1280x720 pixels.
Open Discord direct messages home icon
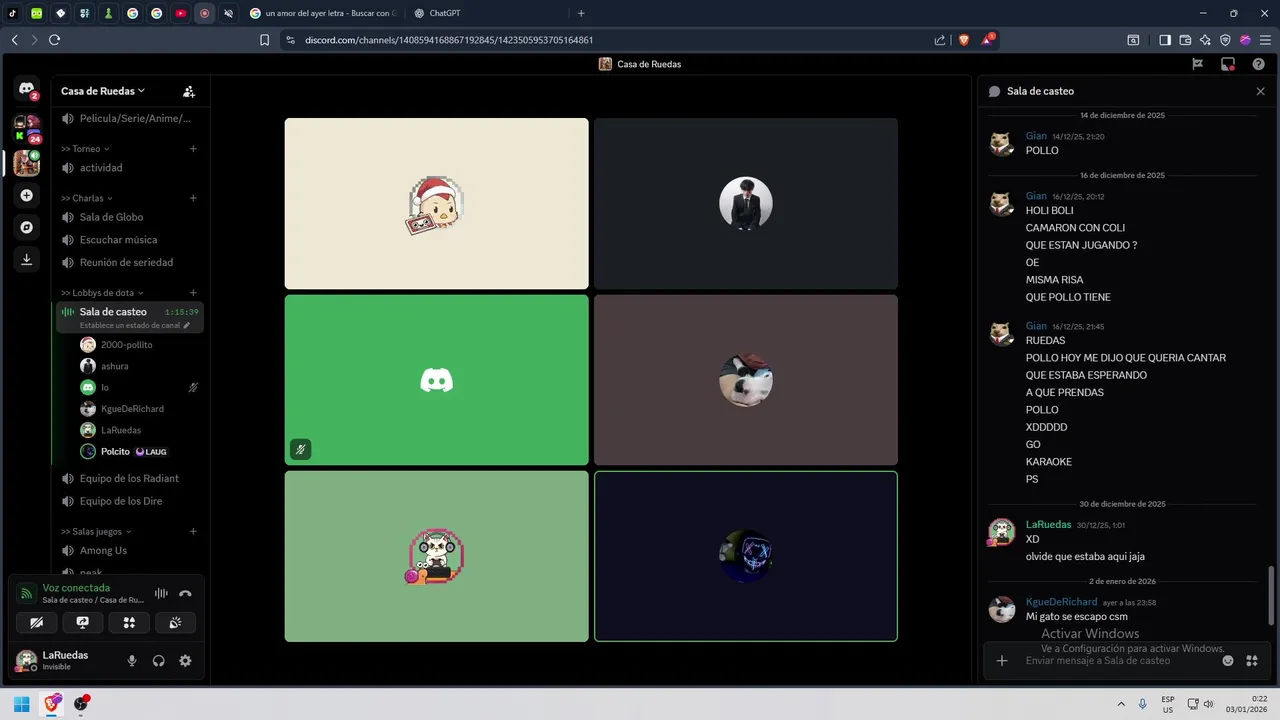[x=27, y=88]
